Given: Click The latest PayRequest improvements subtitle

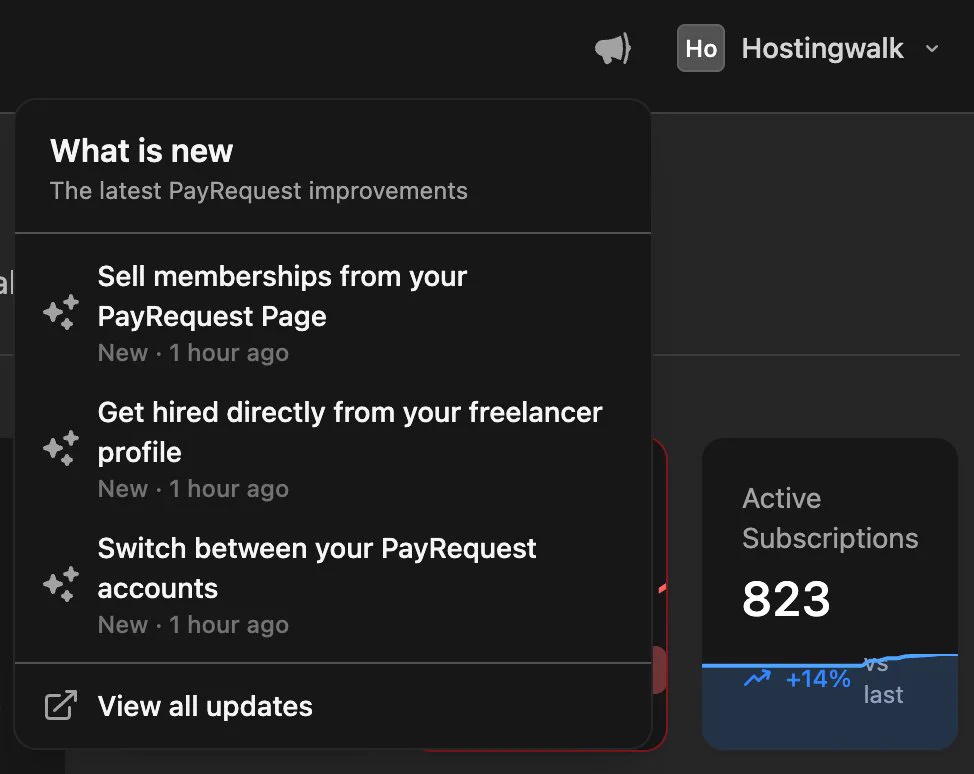Looking at the screenshot, I should click(258, 191).
